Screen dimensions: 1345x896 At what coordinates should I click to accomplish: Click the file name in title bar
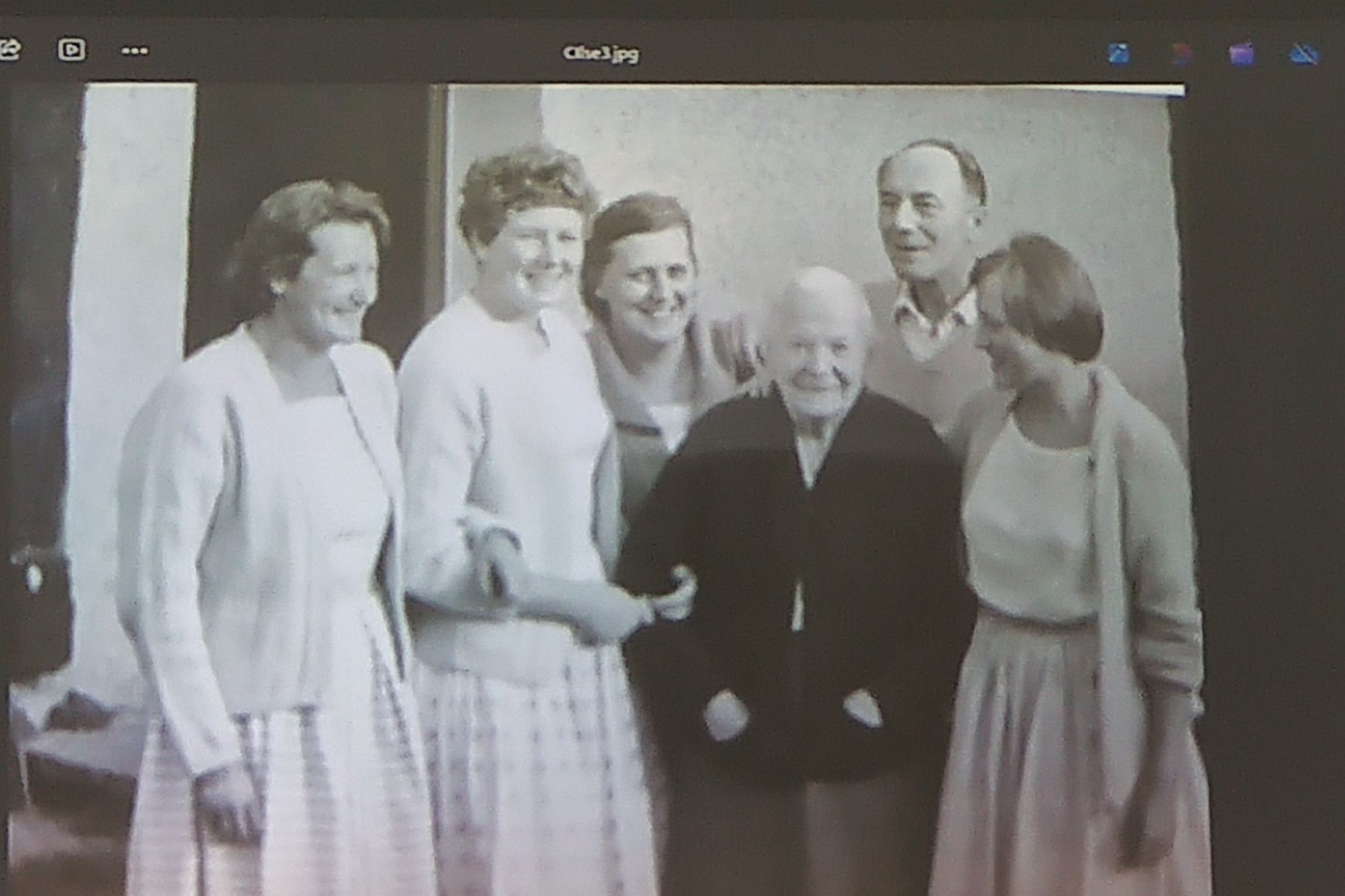tap(601, 54)
